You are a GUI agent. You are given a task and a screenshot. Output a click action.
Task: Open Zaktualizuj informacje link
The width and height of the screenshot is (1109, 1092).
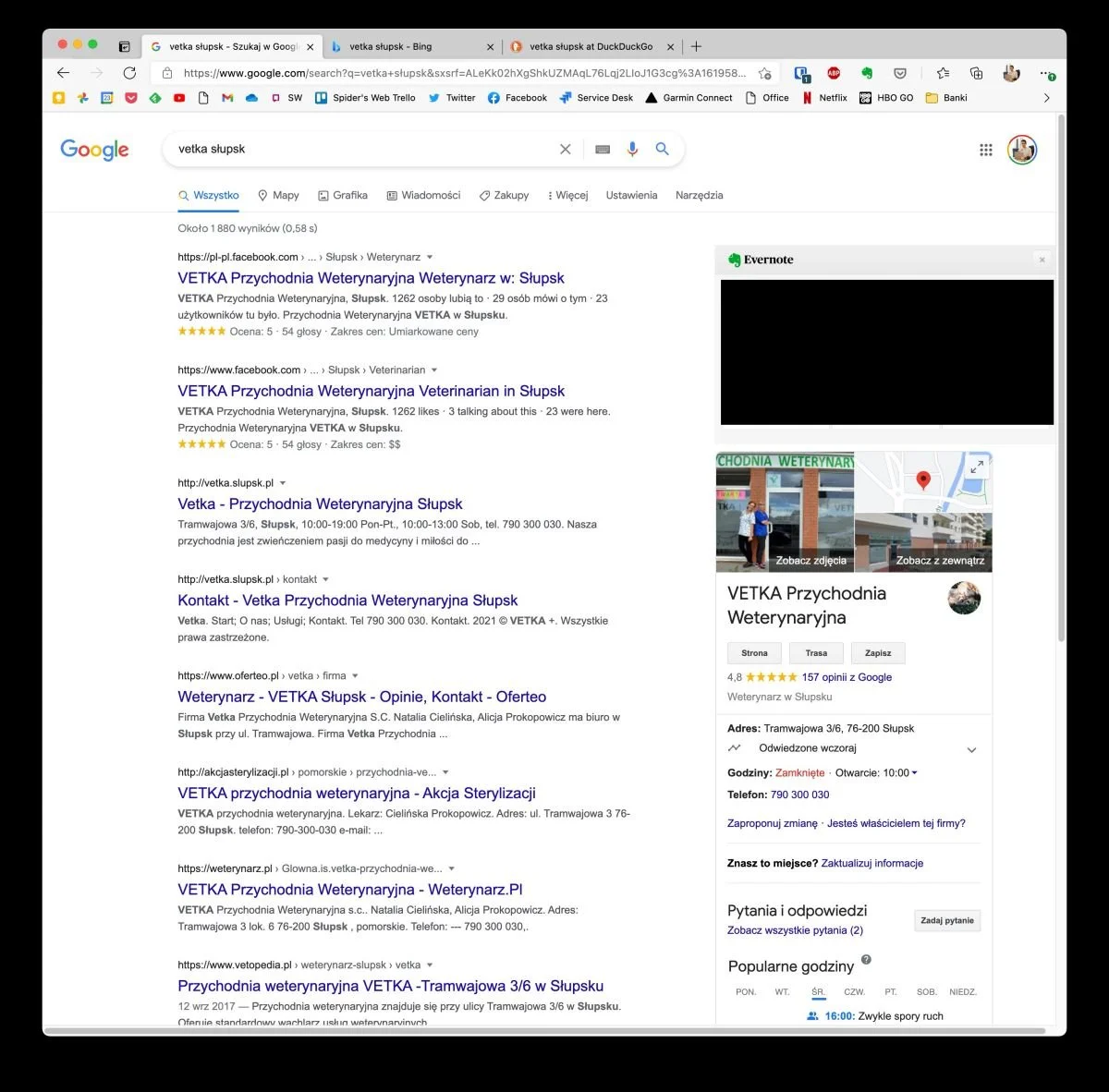tap(871, 863)
